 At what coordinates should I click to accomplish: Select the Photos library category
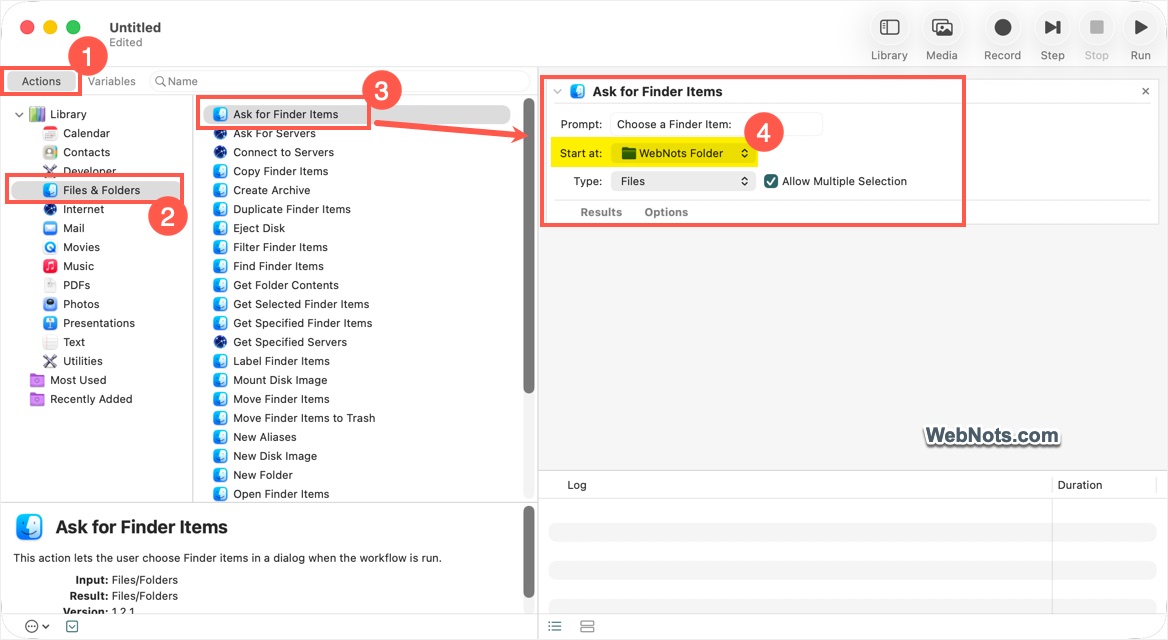tap(80, 304)
